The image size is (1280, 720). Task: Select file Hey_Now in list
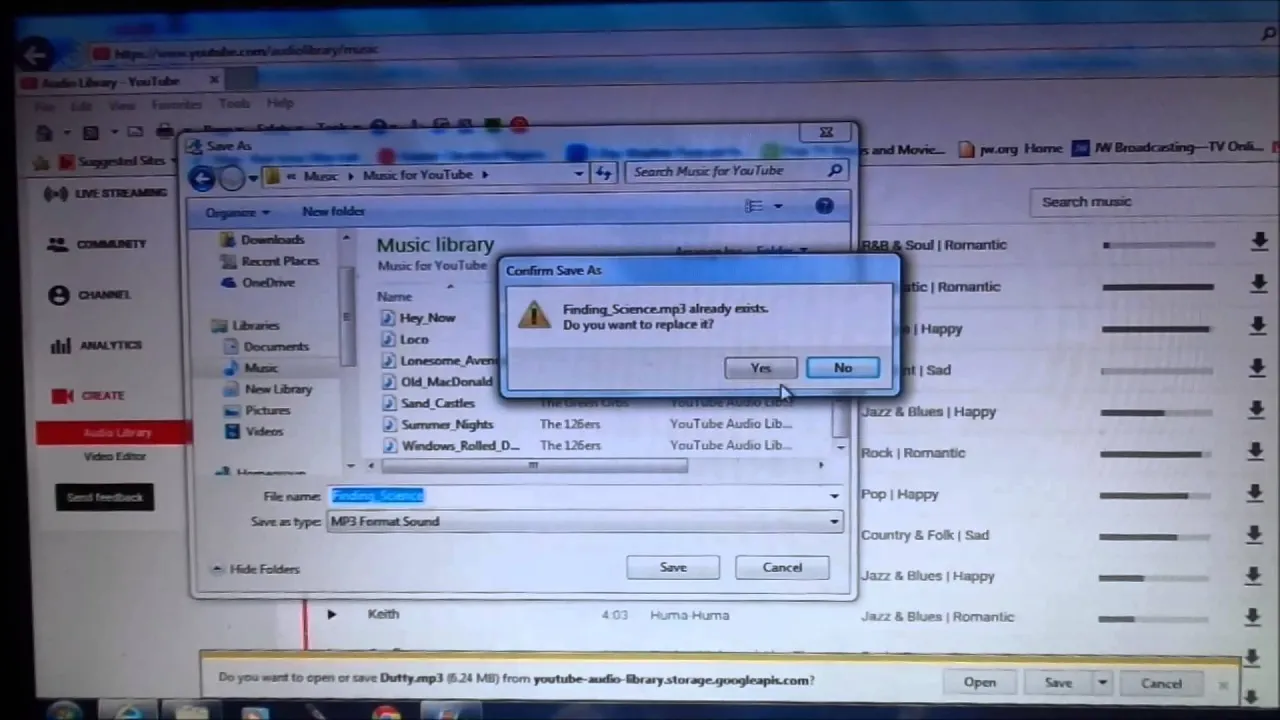(x=427, y=318)
